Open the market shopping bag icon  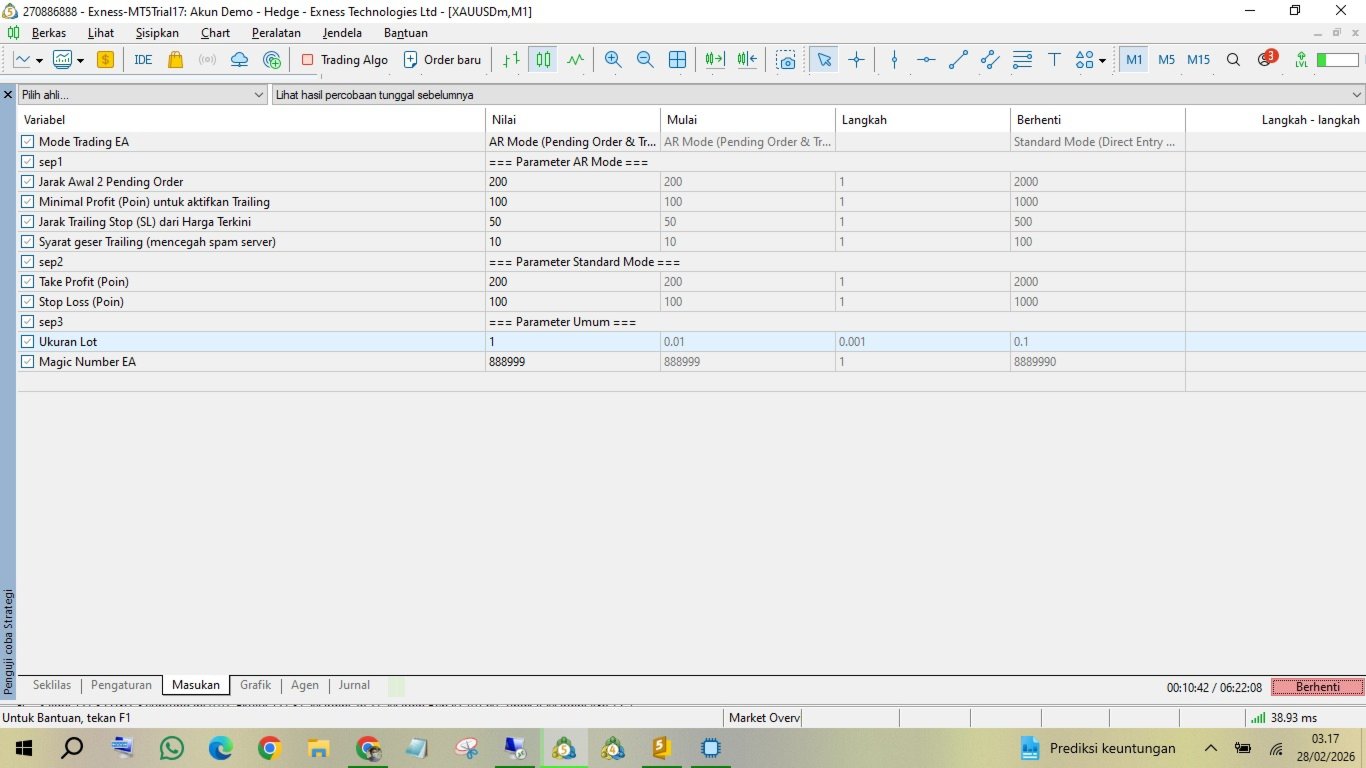(x=176, y=60)
